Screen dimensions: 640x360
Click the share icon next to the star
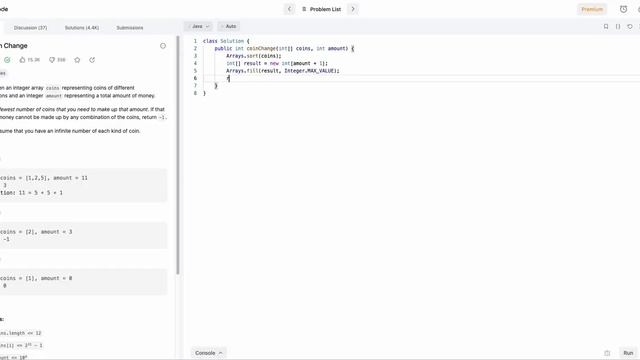click(x=92, y=60)
